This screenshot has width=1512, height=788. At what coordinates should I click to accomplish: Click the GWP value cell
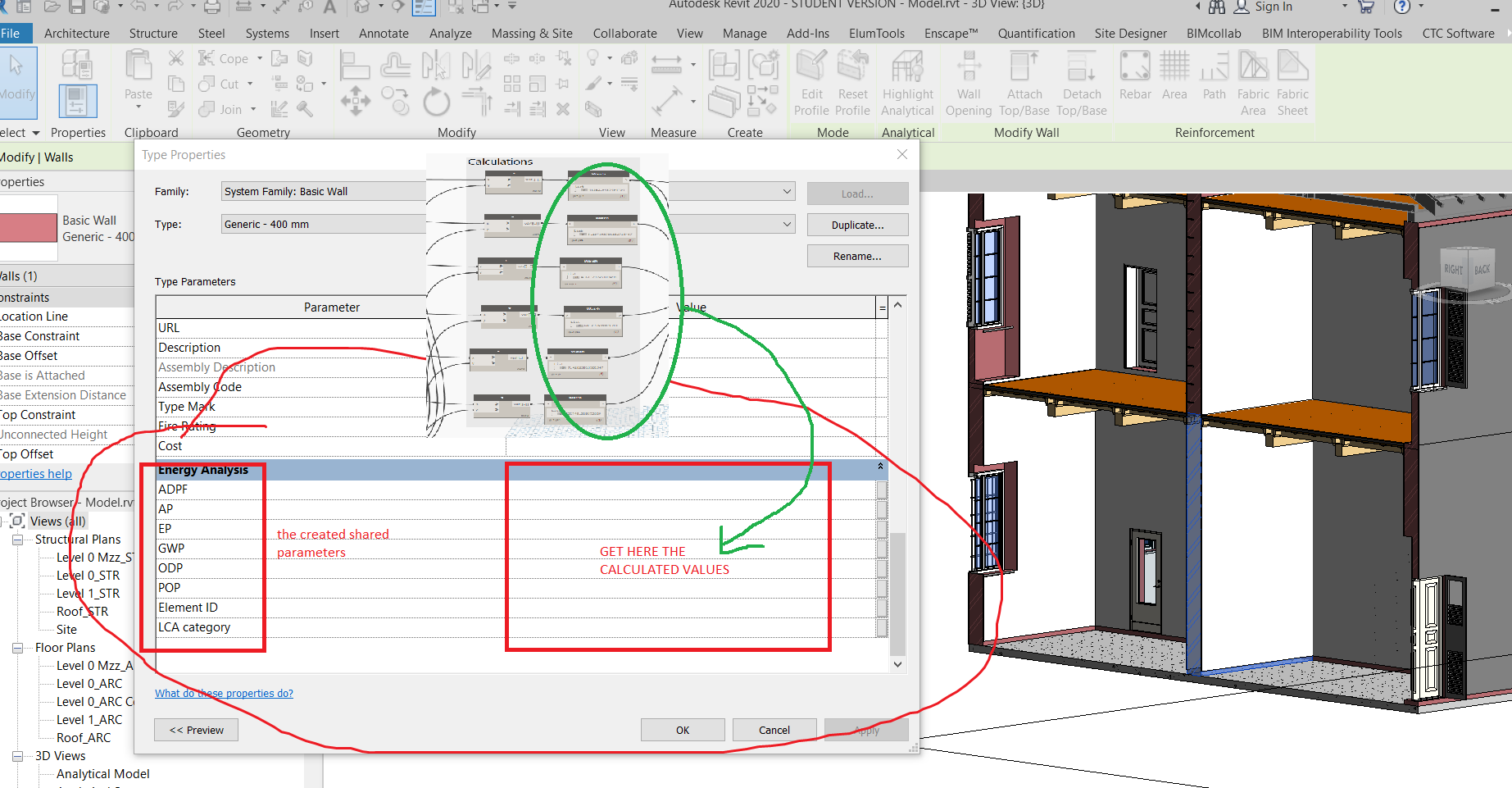691,549
